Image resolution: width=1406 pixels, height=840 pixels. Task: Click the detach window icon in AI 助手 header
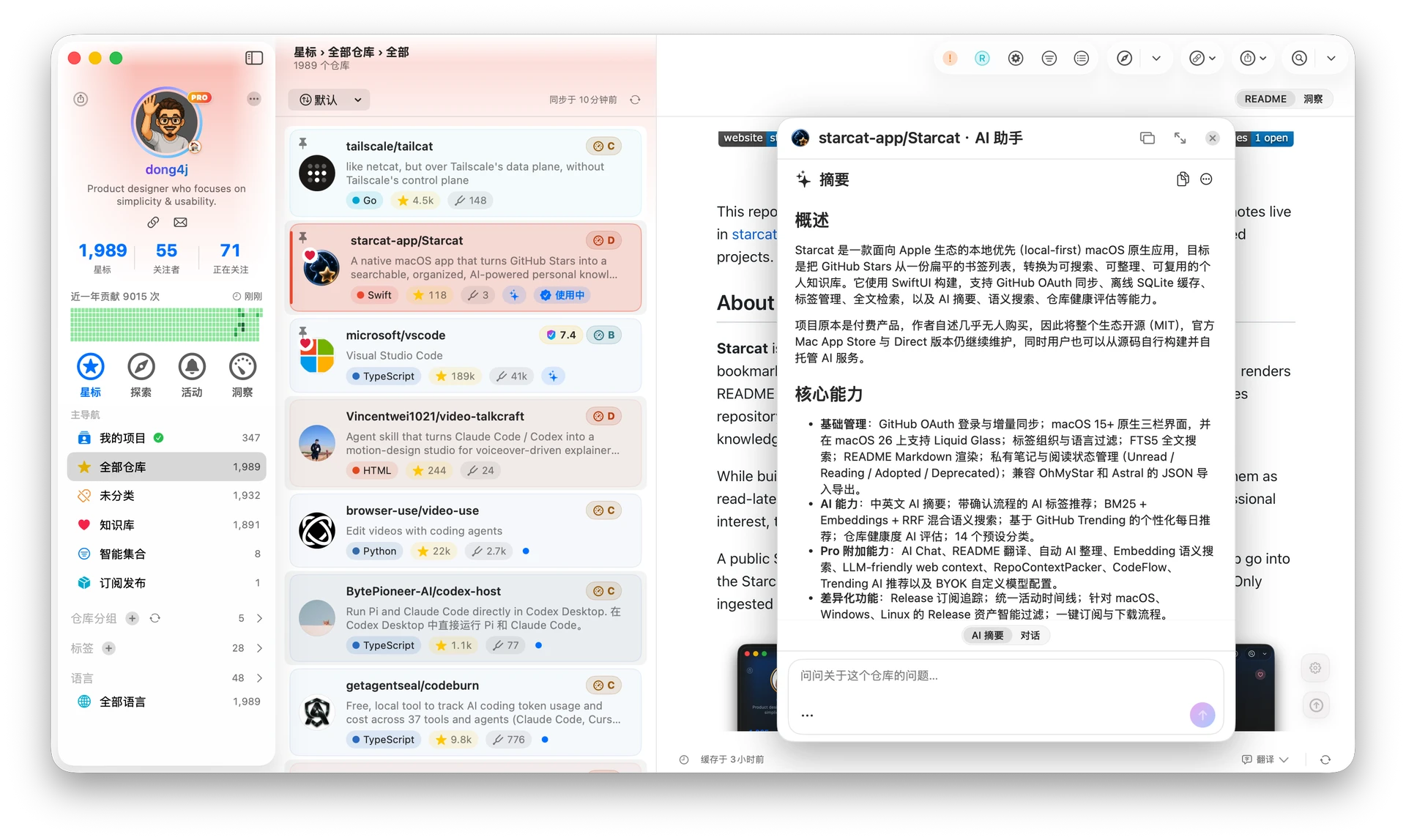pyautogui.click(x=1148, y=138)
